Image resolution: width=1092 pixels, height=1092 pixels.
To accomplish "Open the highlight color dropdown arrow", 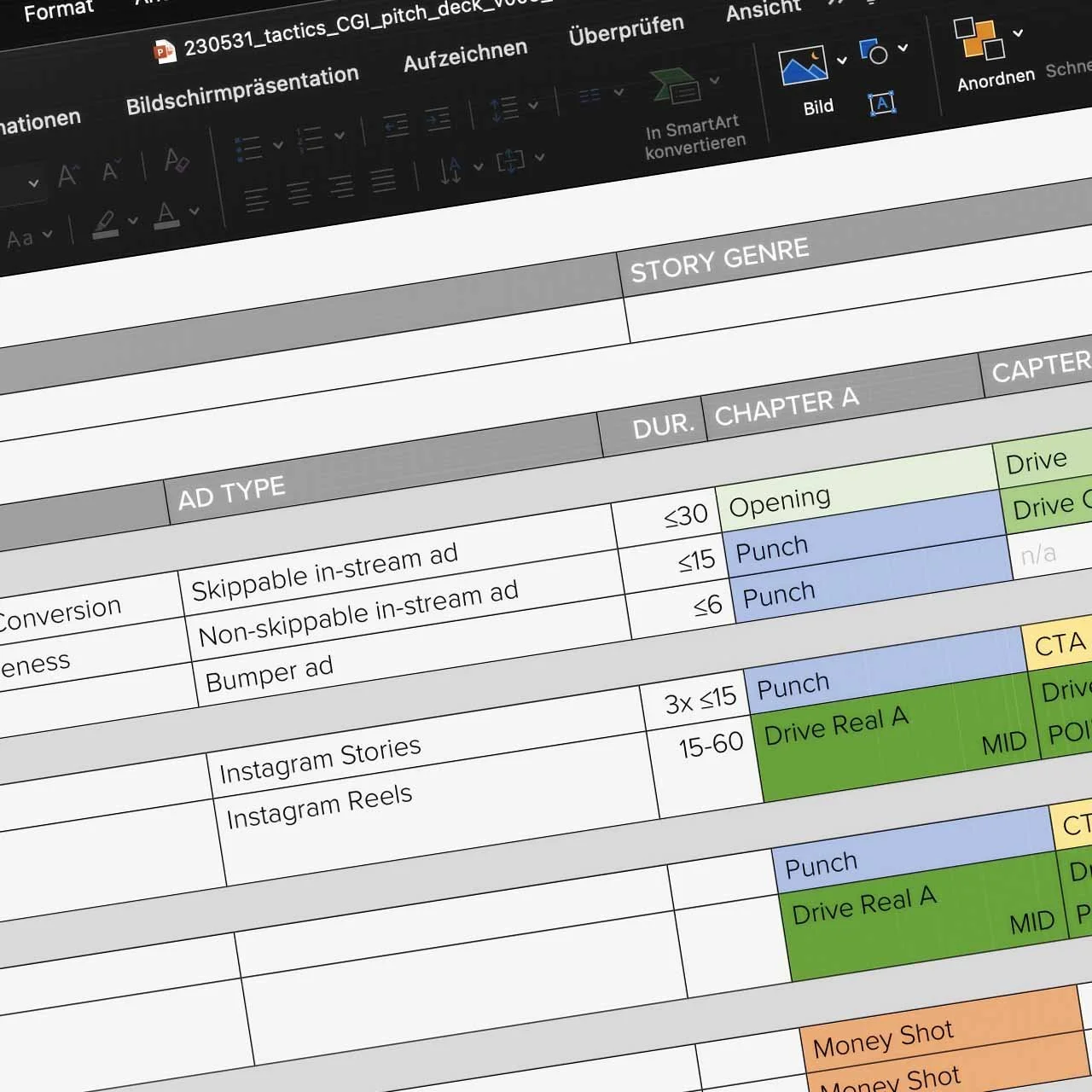I will (133, 221).
